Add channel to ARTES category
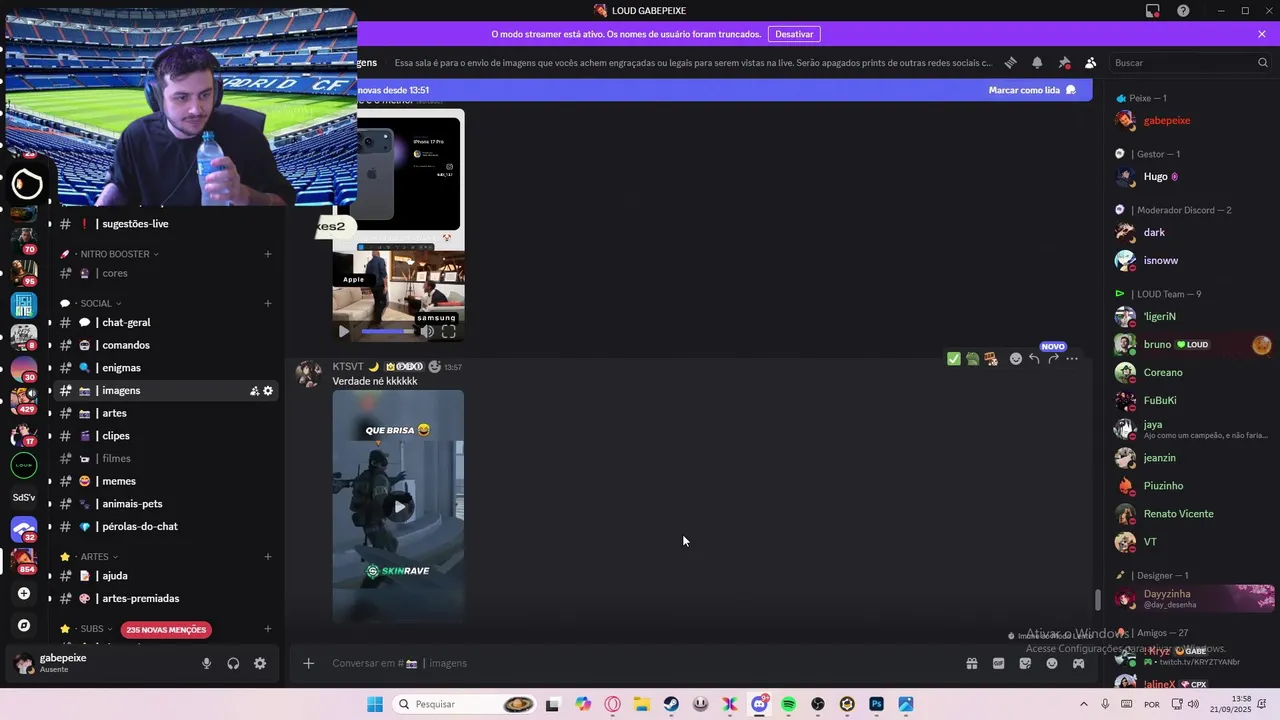The image size is (1280, 720). (x=268, y=556)
